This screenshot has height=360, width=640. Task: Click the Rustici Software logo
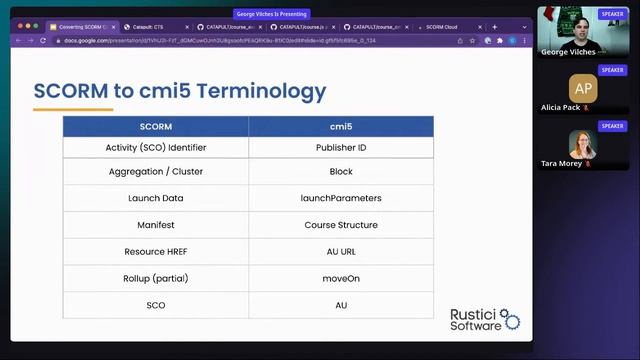485,319
